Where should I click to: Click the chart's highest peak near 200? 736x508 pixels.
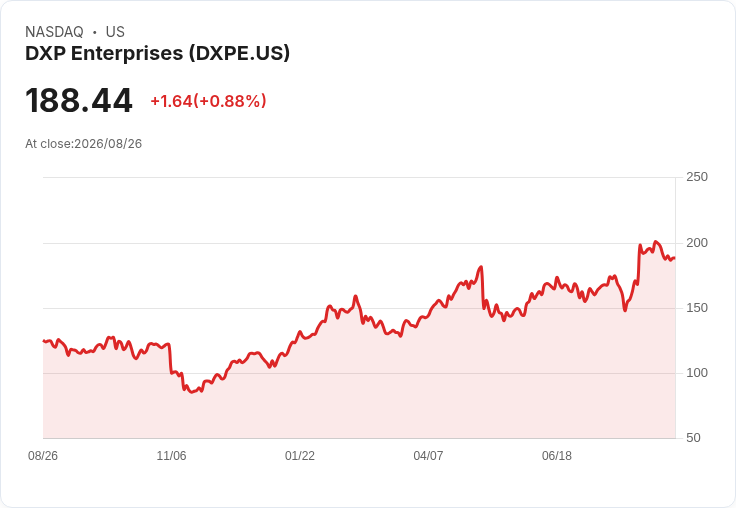tap(656, 242)
